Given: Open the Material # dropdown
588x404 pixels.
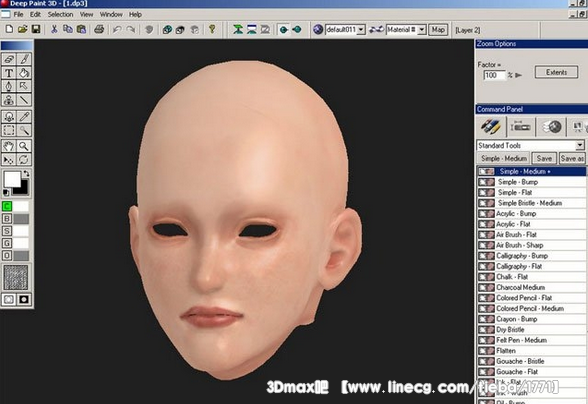Looking at the screenshot, I should pos(422,30).
